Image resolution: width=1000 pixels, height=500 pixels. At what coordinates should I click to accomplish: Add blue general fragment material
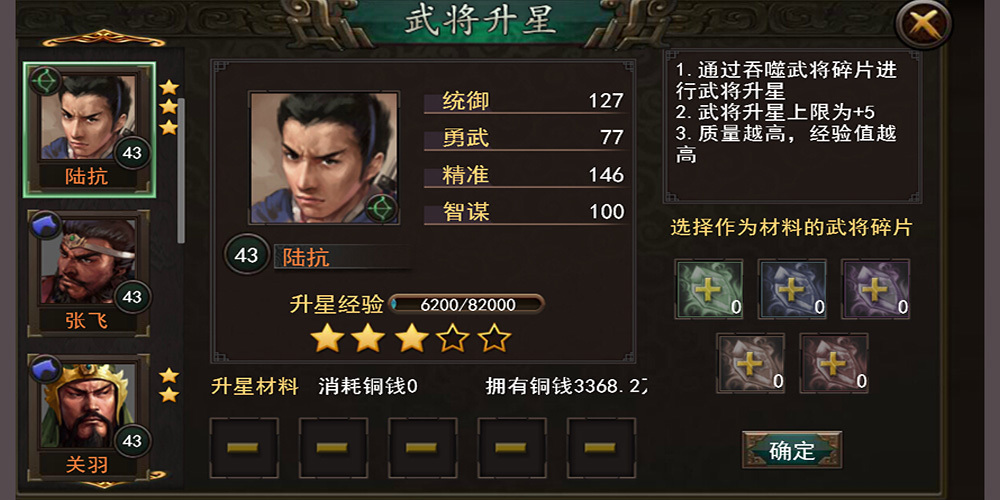(792, 289)
